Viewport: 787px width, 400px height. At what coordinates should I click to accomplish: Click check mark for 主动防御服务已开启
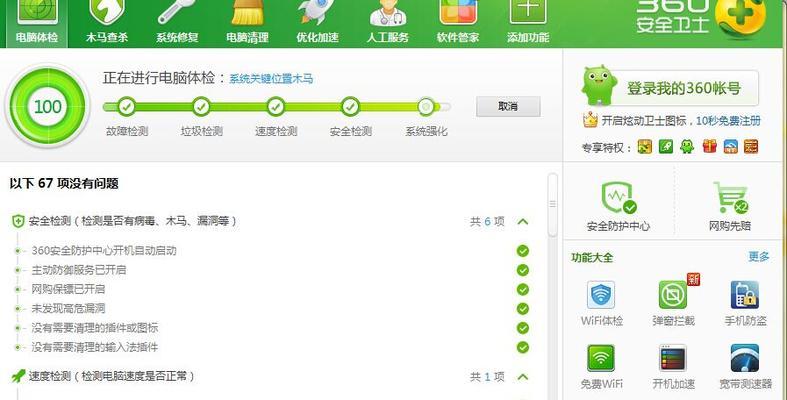[x=523, y=270]
